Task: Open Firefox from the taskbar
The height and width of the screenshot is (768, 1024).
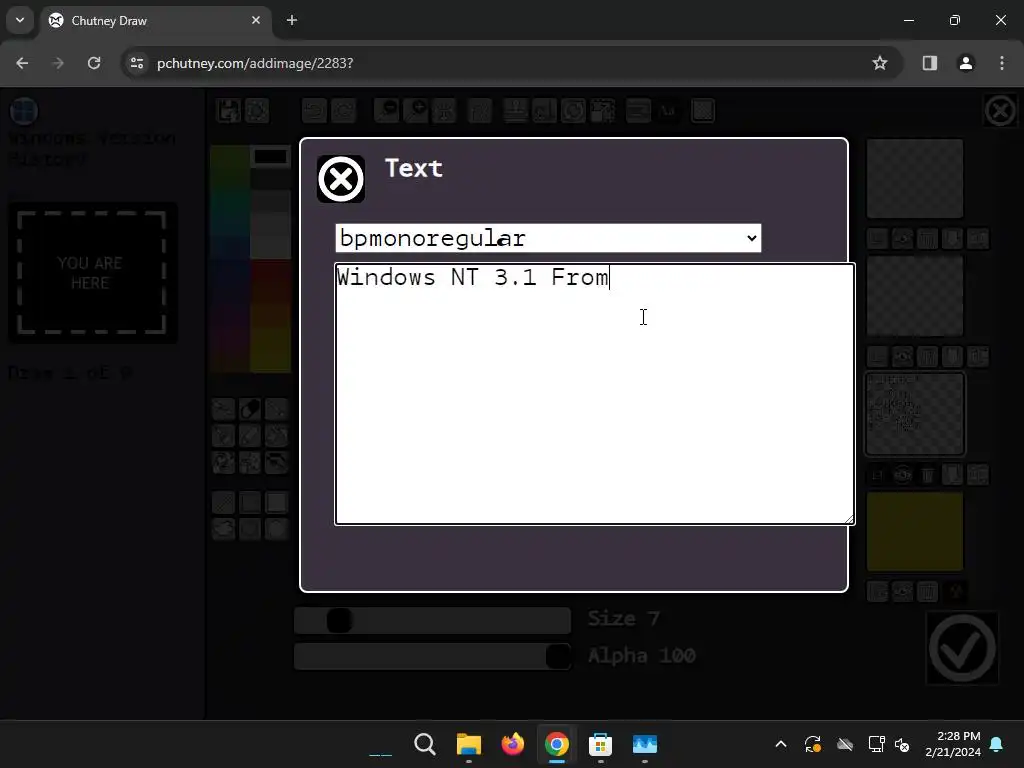Action: (x=513, y=744)
